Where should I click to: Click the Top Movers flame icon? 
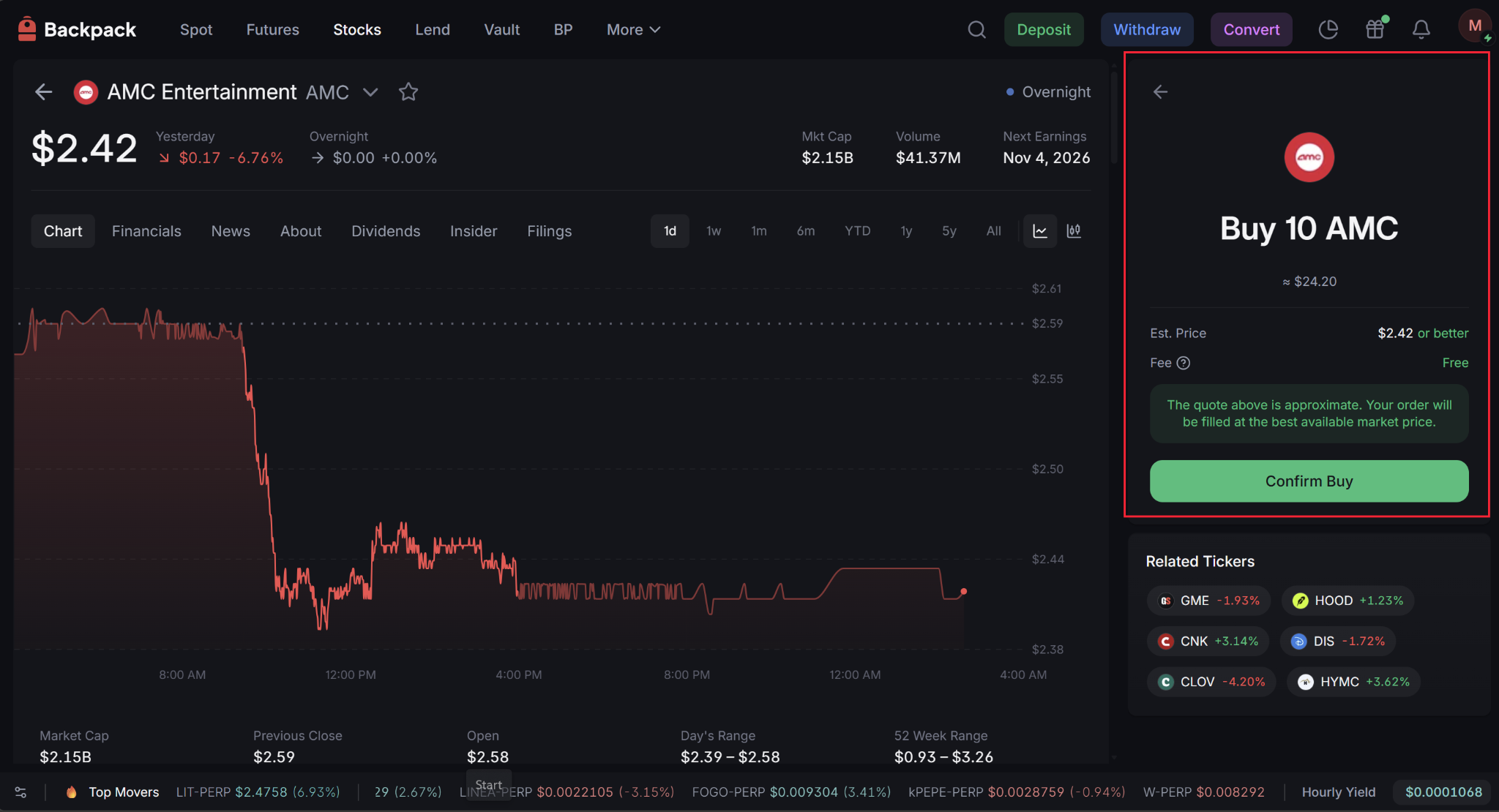pyautogui.click(x=71, y=792)
